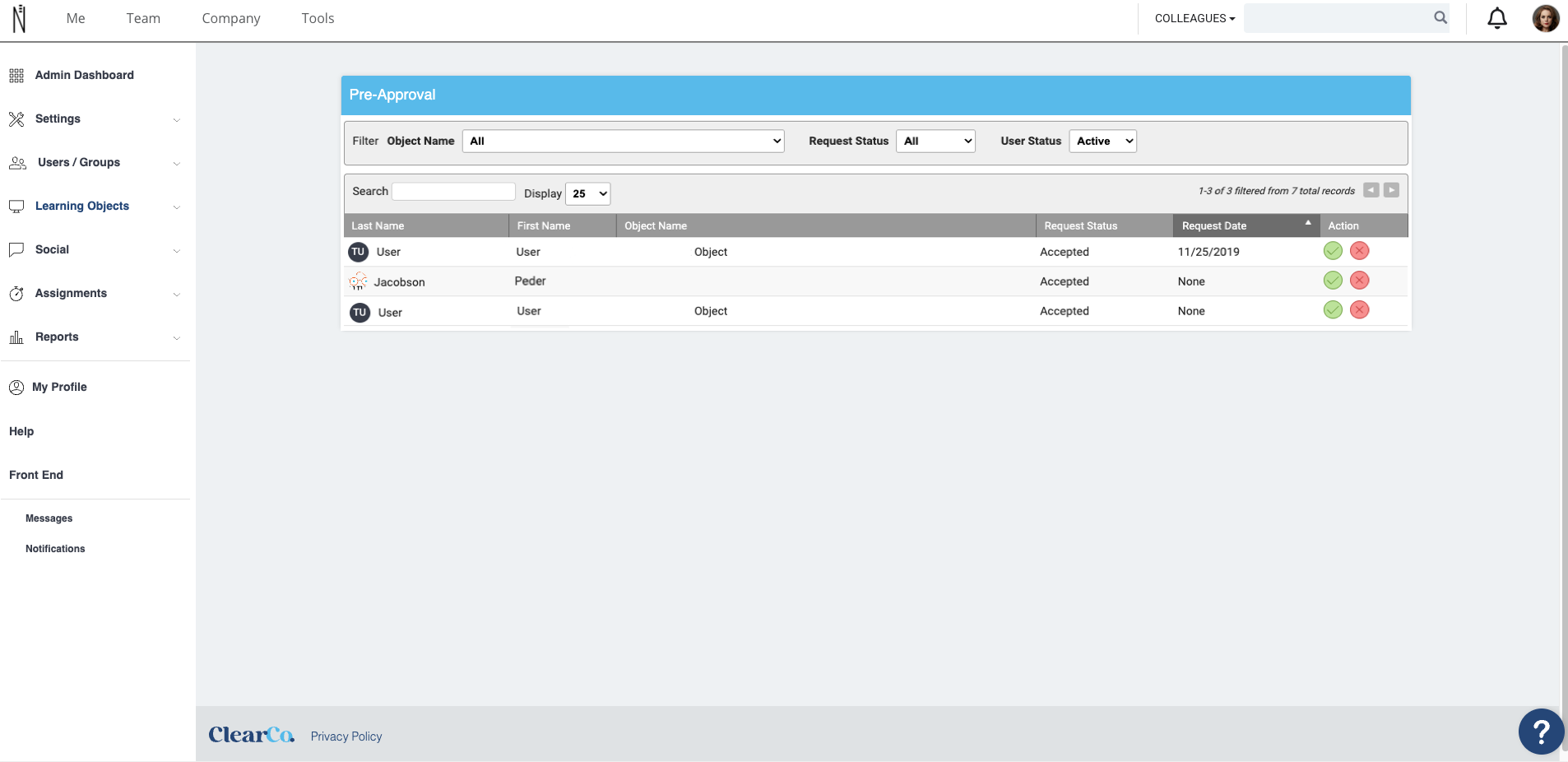
Task: Click the search magnifier icon in top bar
Action: coord(1440,17)
